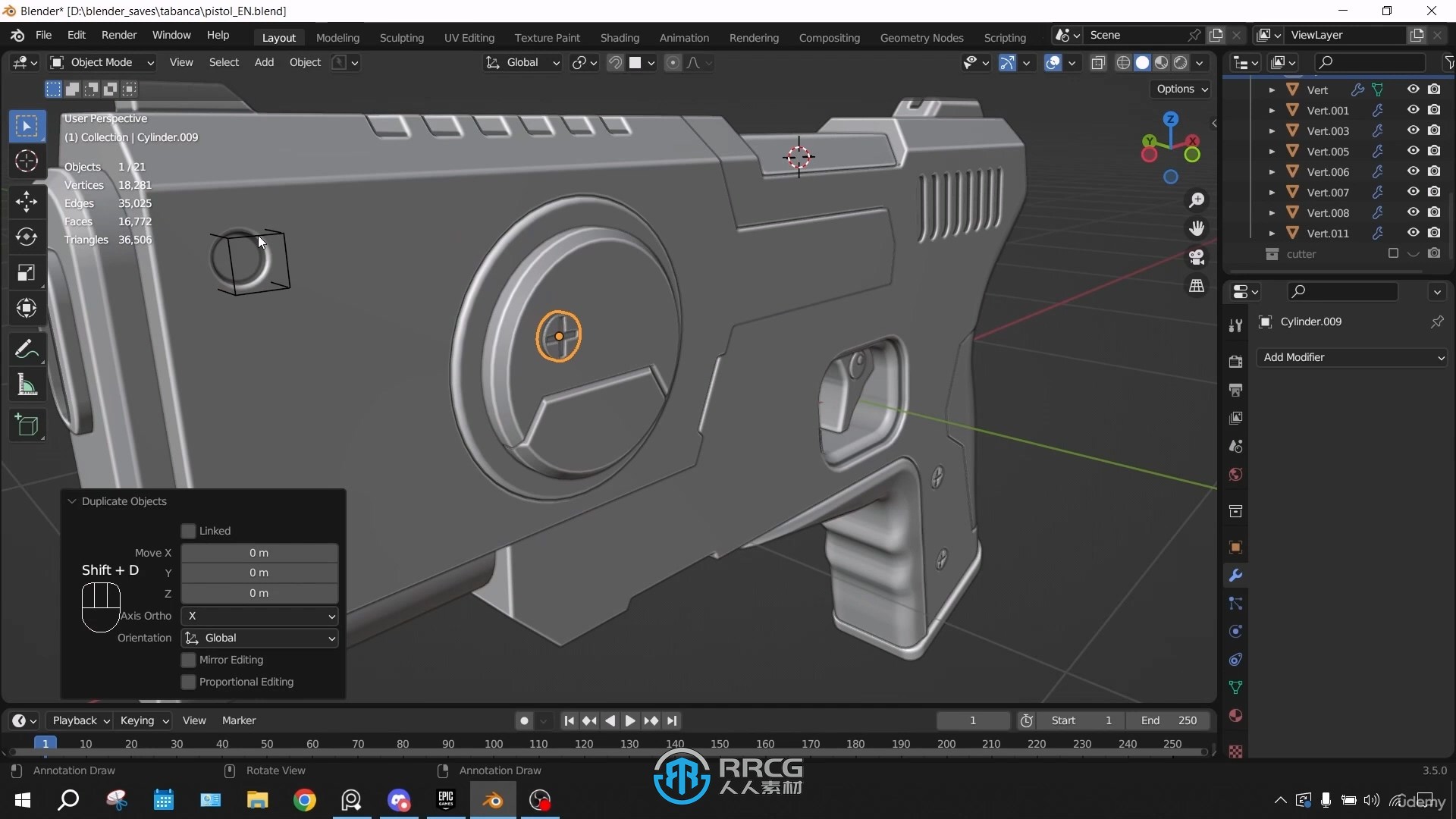
Task: Open the Add menu in viewport header
Action: (x=264, y=62)
